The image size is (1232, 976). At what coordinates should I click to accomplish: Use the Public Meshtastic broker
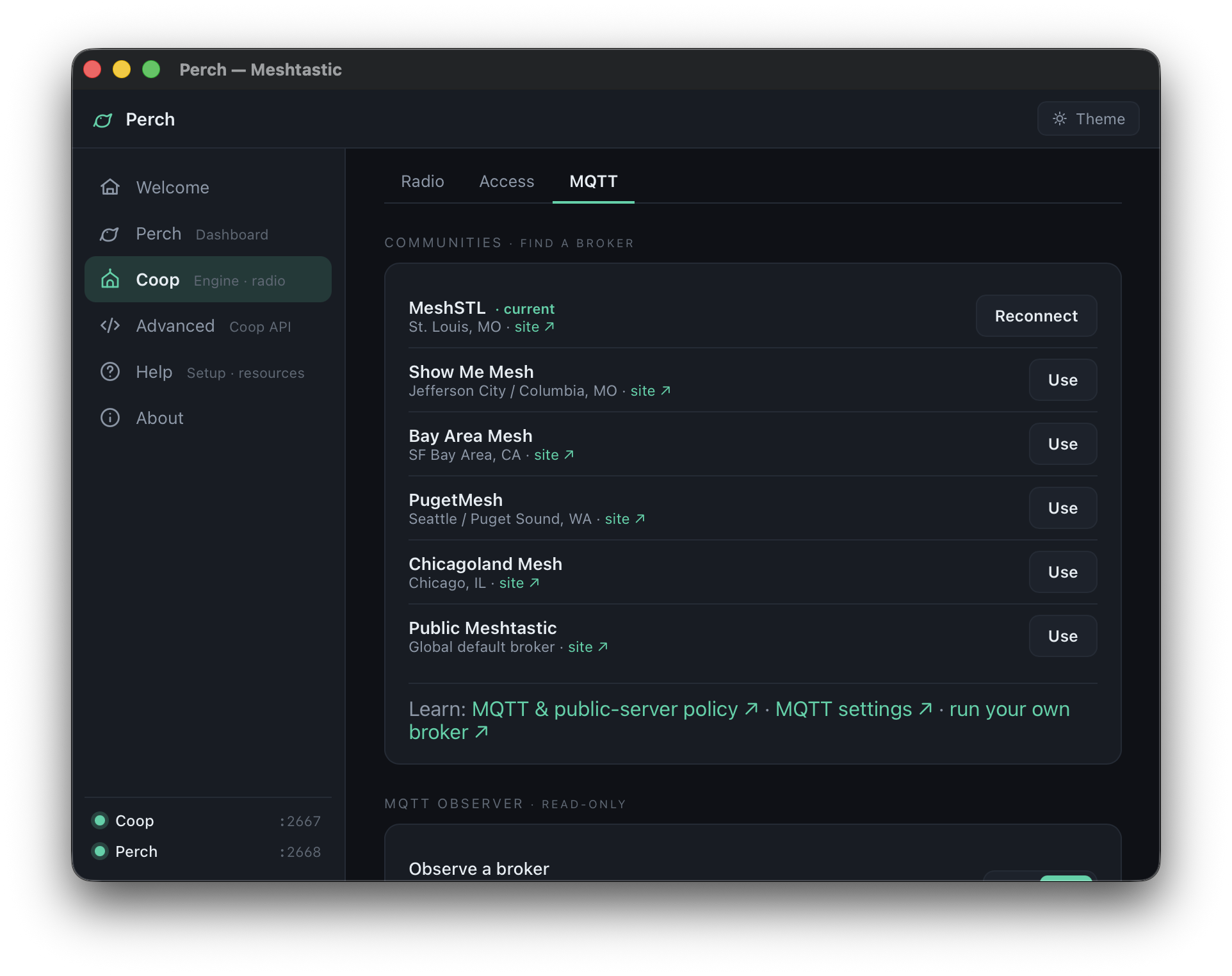tap(1063, 636)
